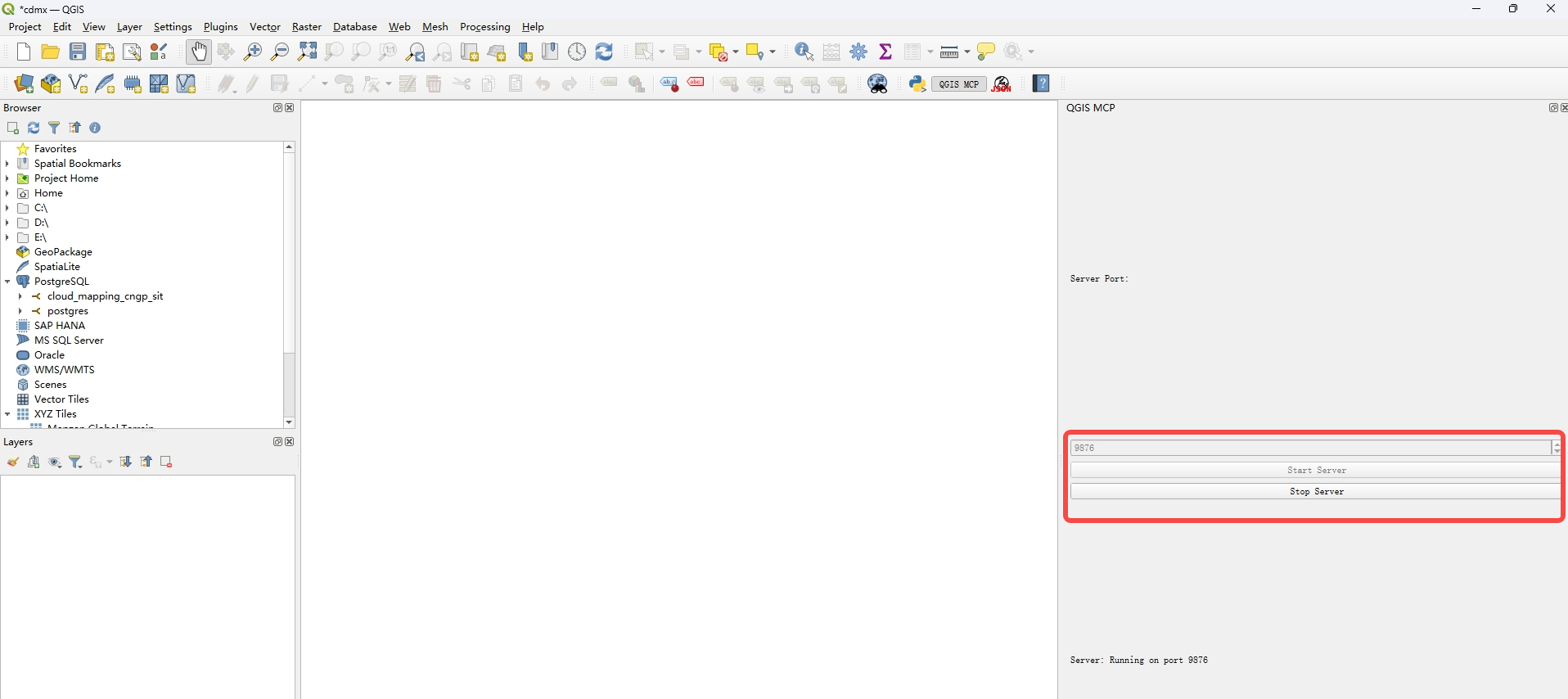Image resolution: width=1568 pixels, height=699 pixels.
Task: Click the blue Refresh arrows on the main toolbar
Action: pyautogui.click(x=604, y=52)
